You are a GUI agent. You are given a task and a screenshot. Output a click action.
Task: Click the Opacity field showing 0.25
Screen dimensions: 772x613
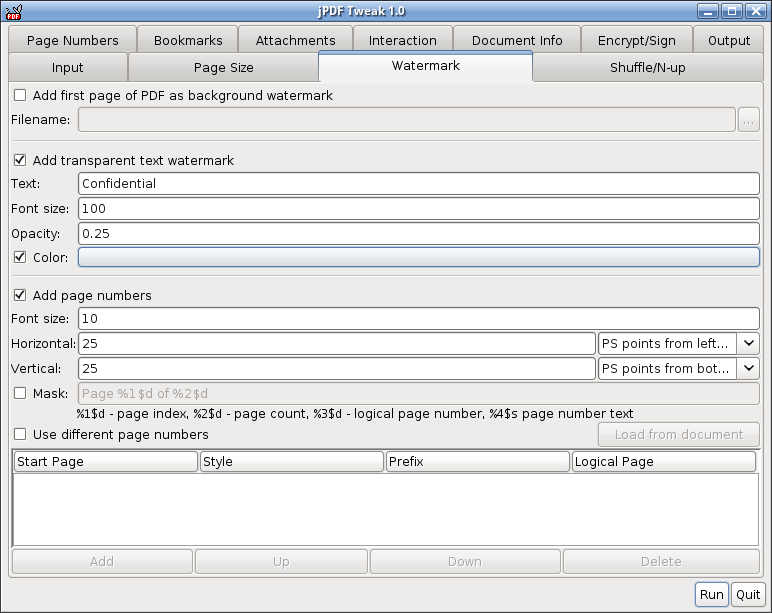coord(419,233)
